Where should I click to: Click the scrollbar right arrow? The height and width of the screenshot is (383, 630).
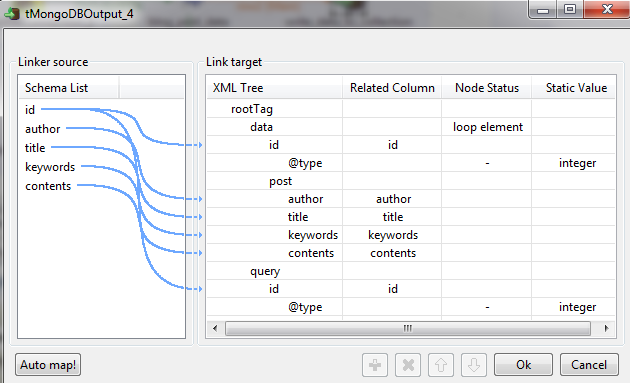[606, 328]
